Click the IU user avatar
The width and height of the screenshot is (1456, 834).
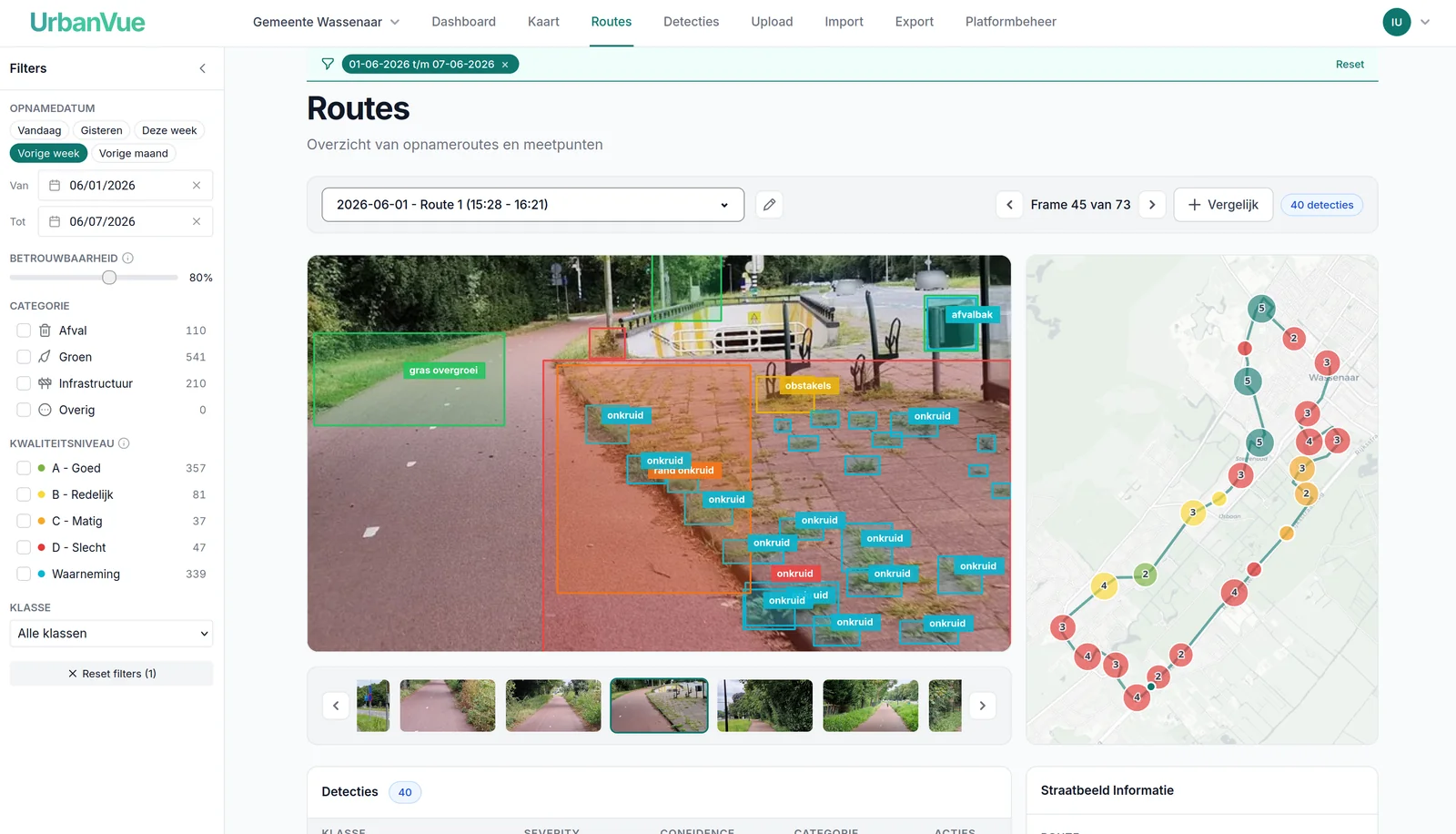pyautogui.click(x=1397, y=22)
